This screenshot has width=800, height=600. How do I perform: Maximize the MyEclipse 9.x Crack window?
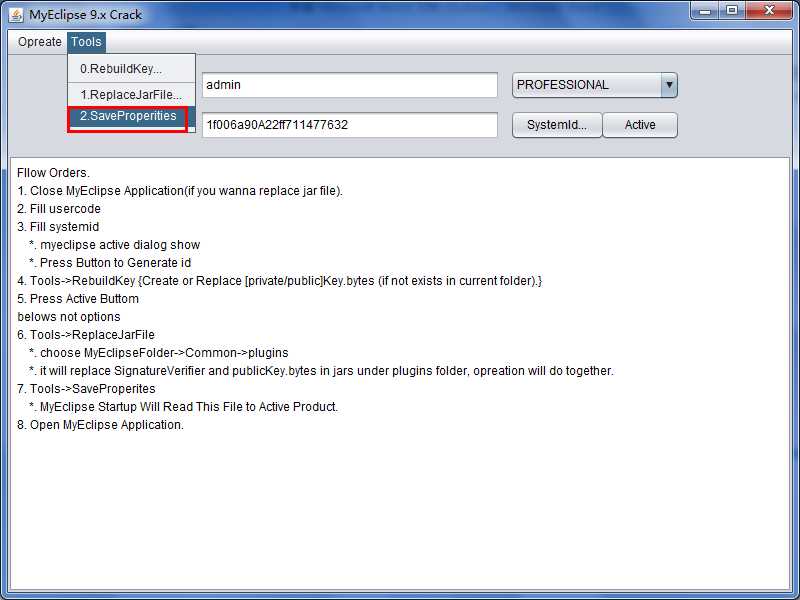[732, 11]
